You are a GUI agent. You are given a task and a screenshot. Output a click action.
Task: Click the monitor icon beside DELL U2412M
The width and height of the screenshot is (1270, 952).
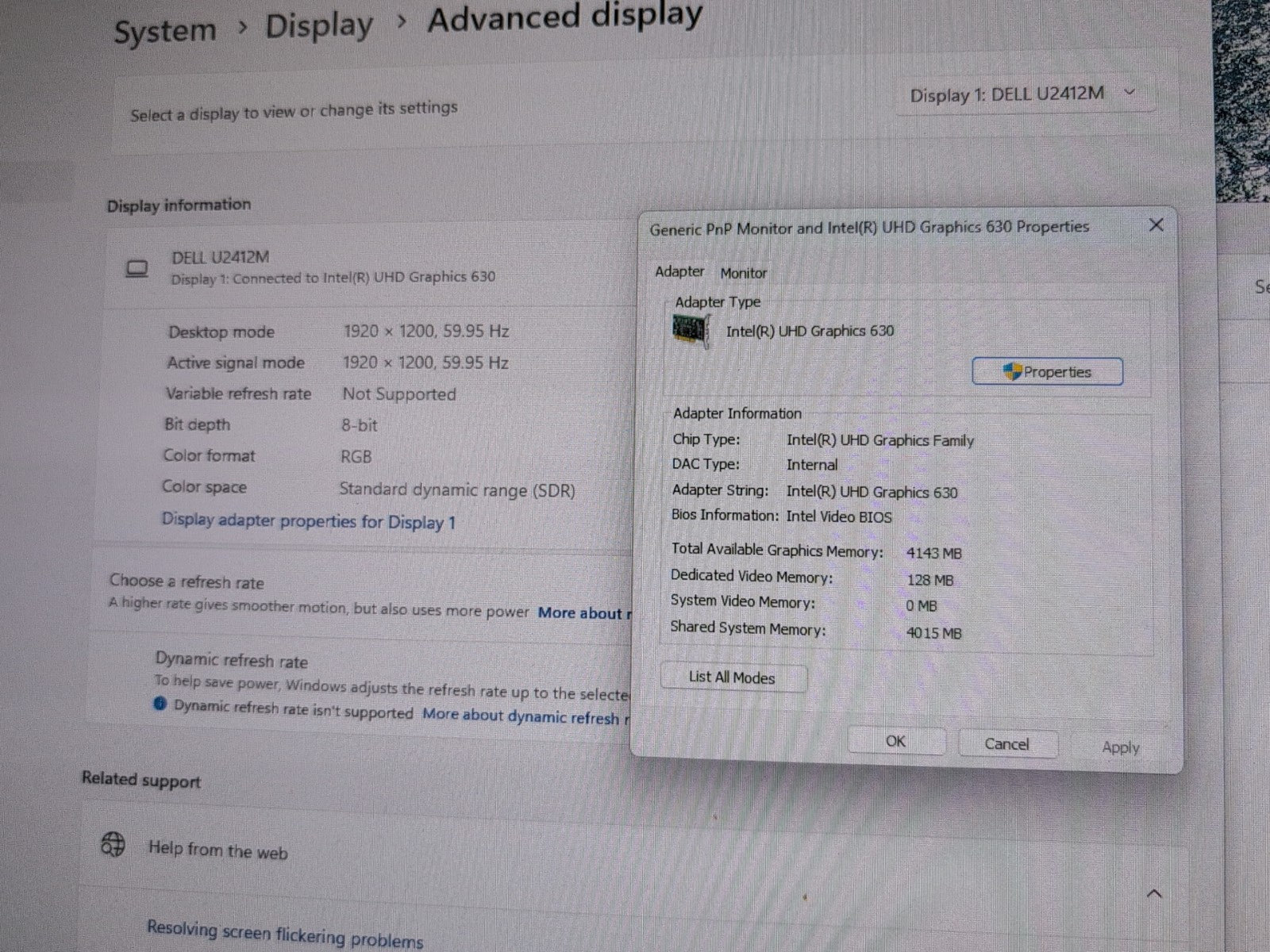point(137,269)
